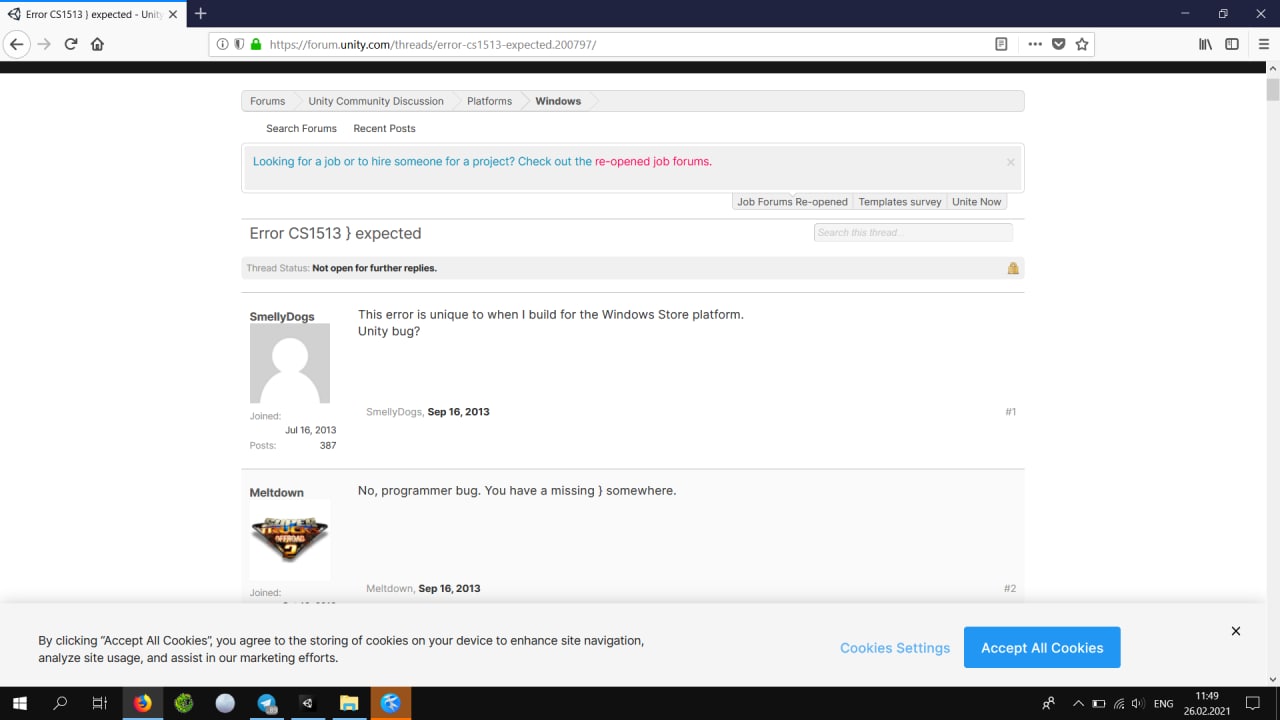Click SmellyDogs post count 387
The height and width of the screenshot is (720, 1280).
tap(328, 446)
